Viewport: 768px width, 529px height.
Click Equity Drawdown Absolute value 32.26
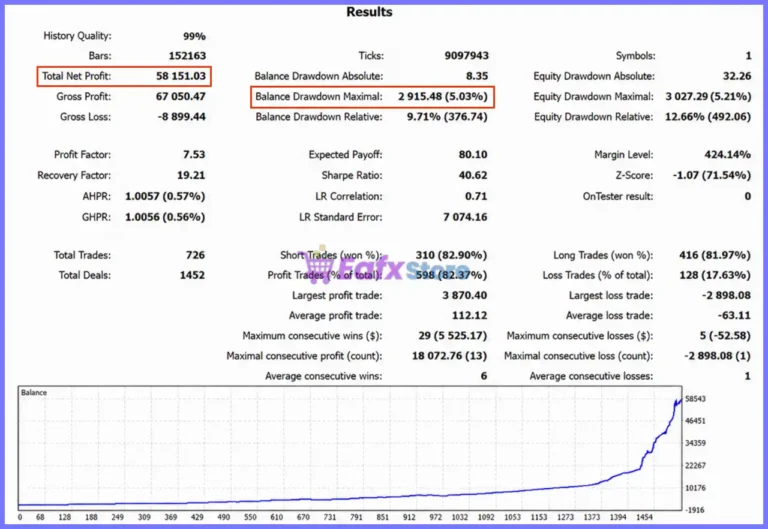(x=737, y=76)
